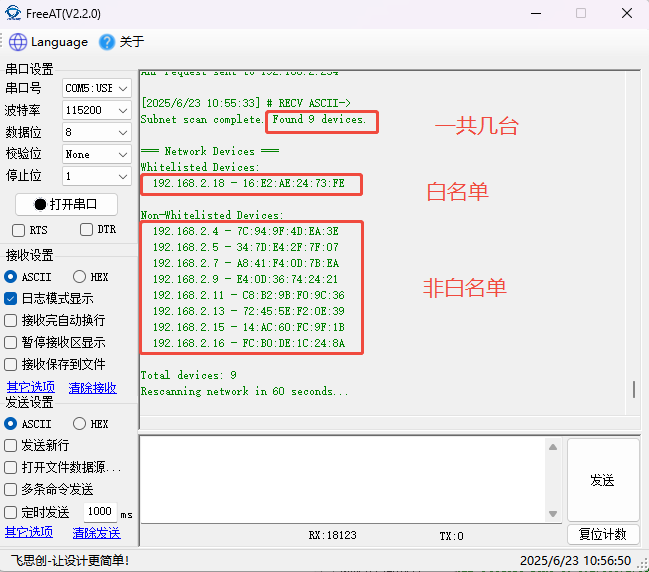Screen dimensions: 649x572
Task: Enable 打开文件数据源 checkbox
Action: 10,468
